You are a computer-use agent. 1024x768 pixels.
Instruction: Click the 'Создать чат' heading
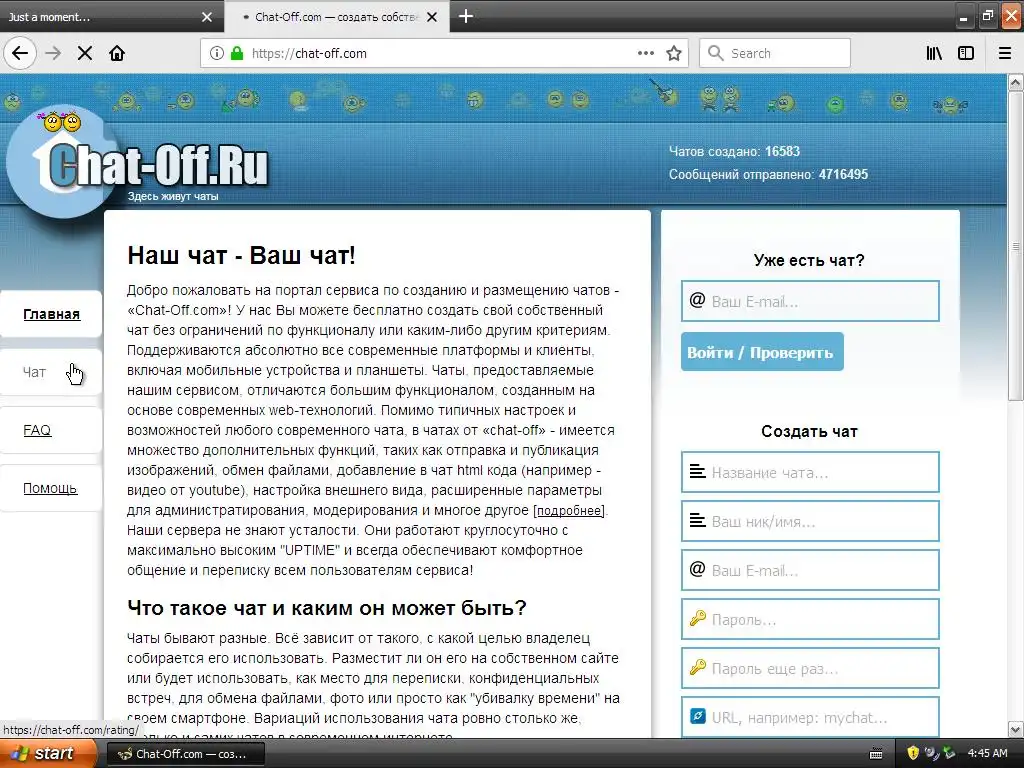coord(810,432)
